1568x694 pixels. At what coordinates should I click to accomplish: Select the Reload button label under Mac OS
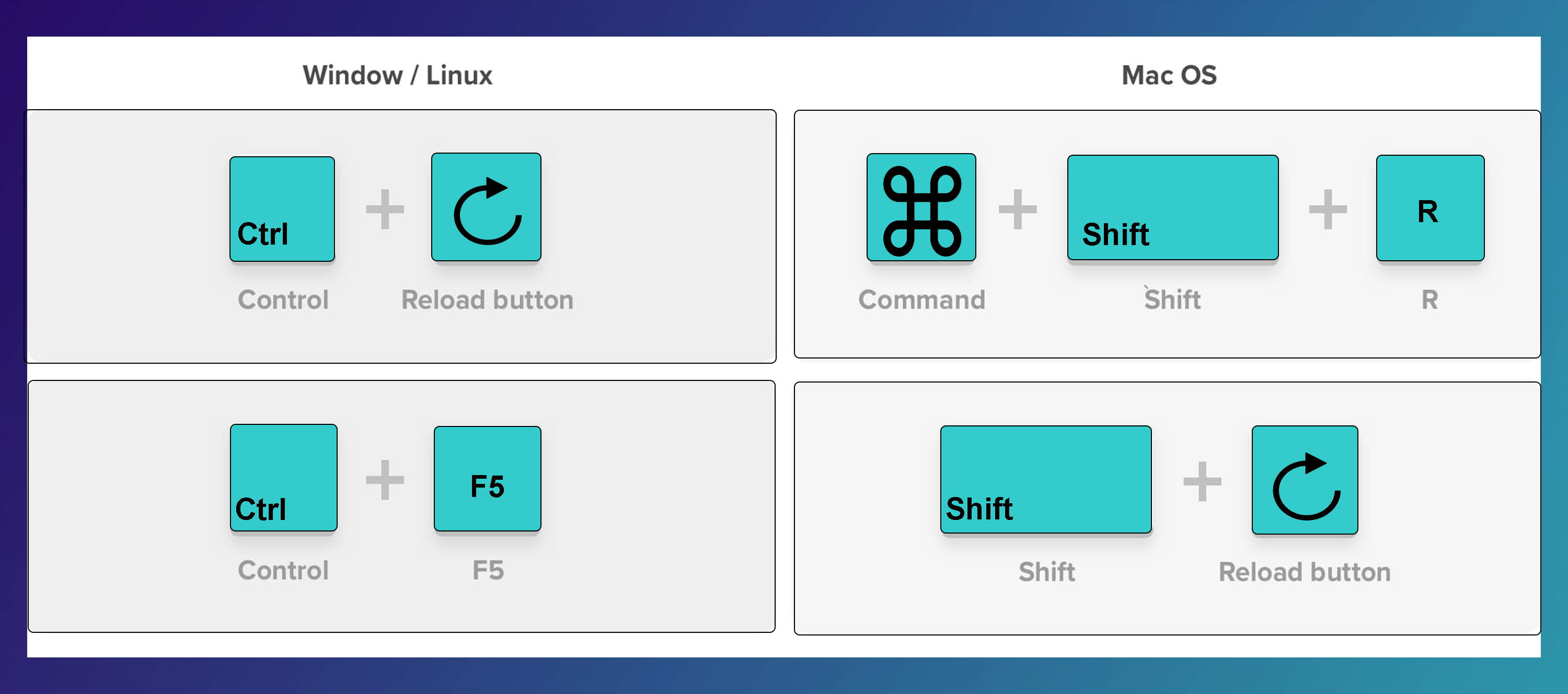1305,572
